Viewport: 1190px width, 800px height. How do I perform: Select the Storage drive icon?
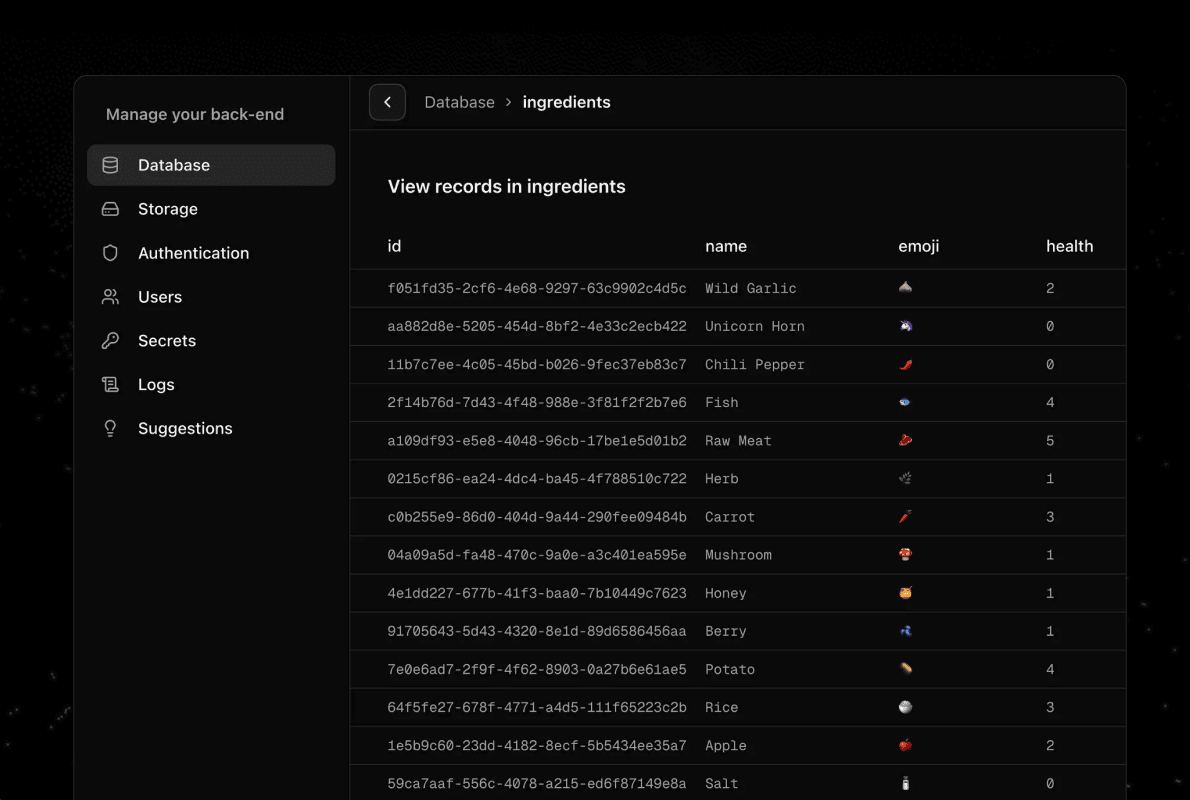tap(110, 209)
